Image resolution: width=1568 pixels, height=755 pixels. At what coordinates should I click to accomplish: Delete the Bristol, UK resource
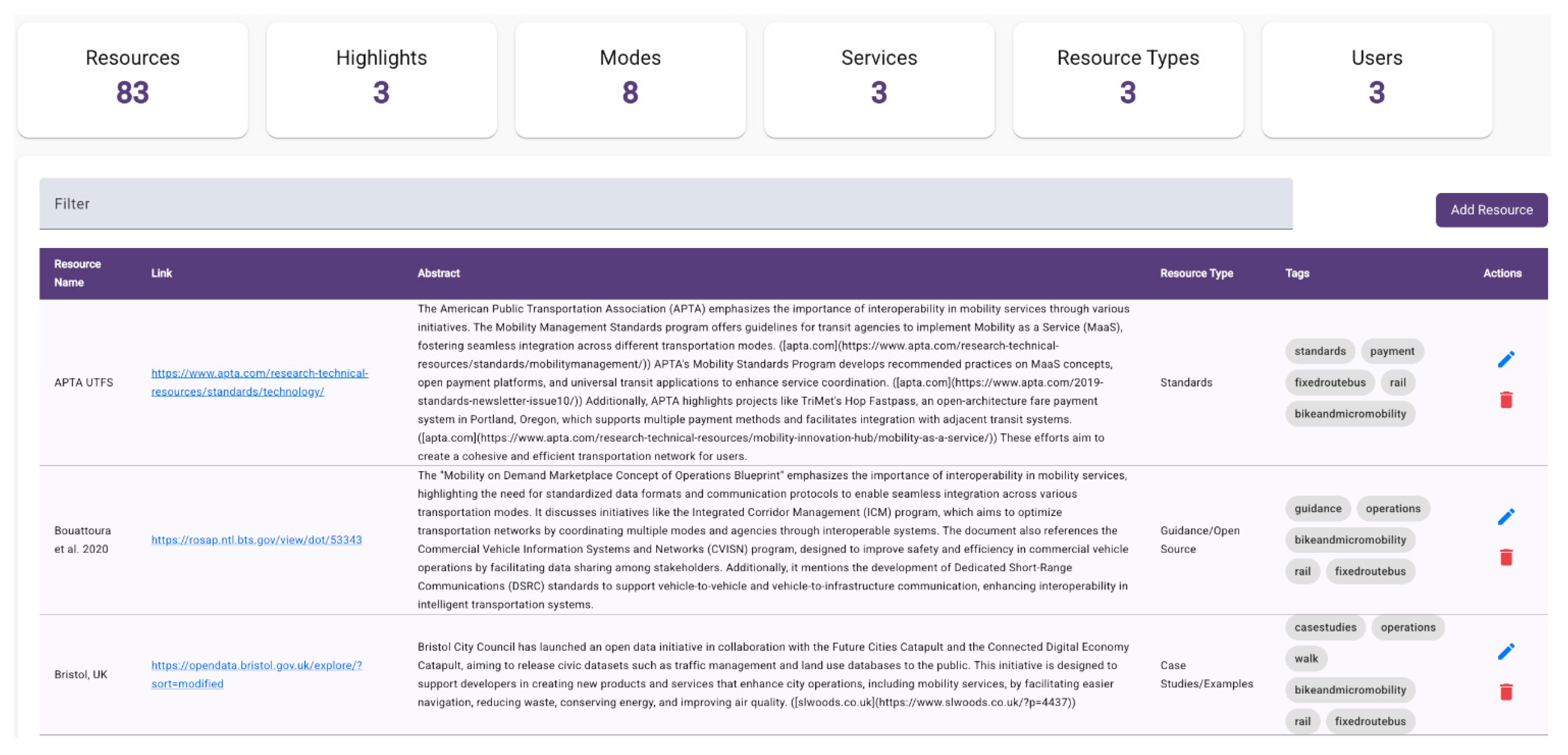point(1505,692)
